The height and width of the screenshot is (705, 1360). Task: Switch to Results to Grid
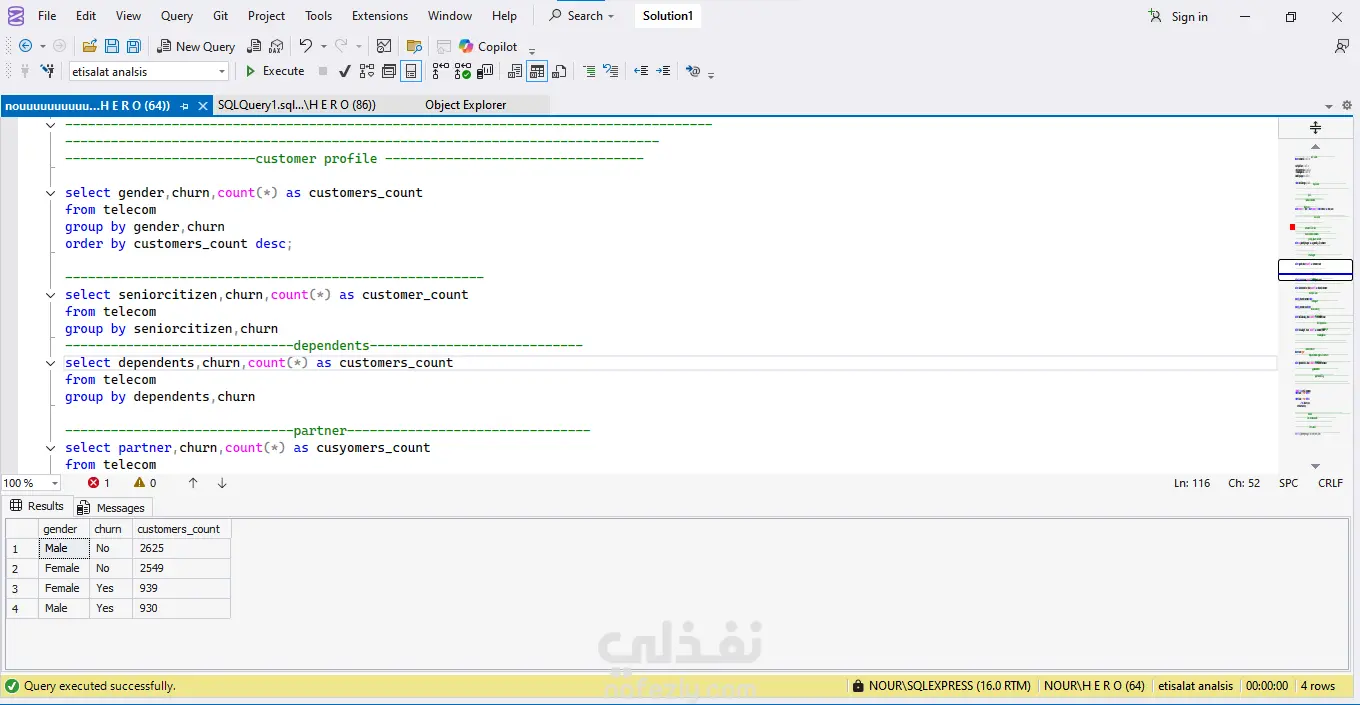[537, 71]
